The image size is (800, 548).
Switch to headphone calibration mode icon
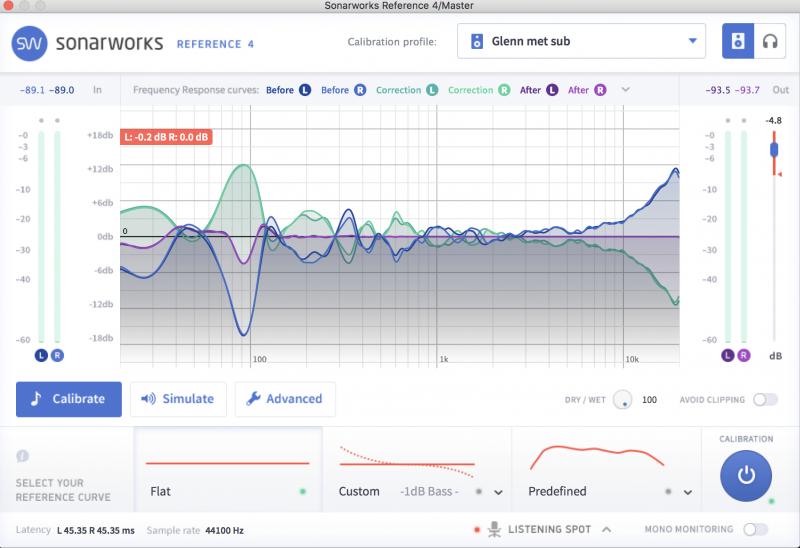pyautogui.click(x=770, y=41)
